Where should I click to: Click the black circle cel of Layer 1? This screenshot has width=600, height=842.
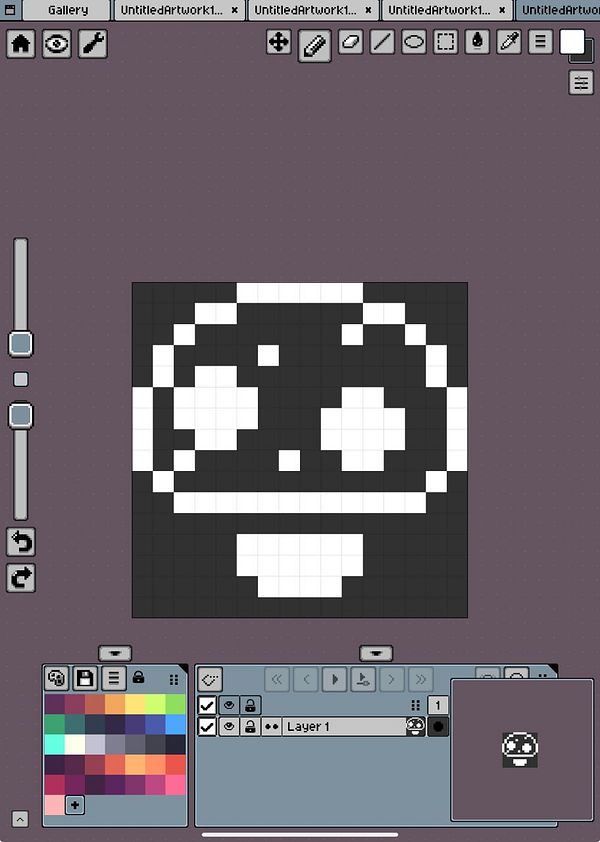point(438,727)
